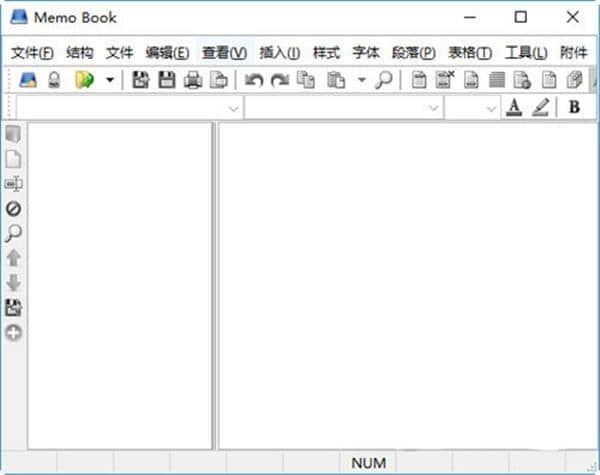Open the 文件(F) menu
Image resolution: width=600 pixels, height=475 pixels.
(x=33, y=53)
